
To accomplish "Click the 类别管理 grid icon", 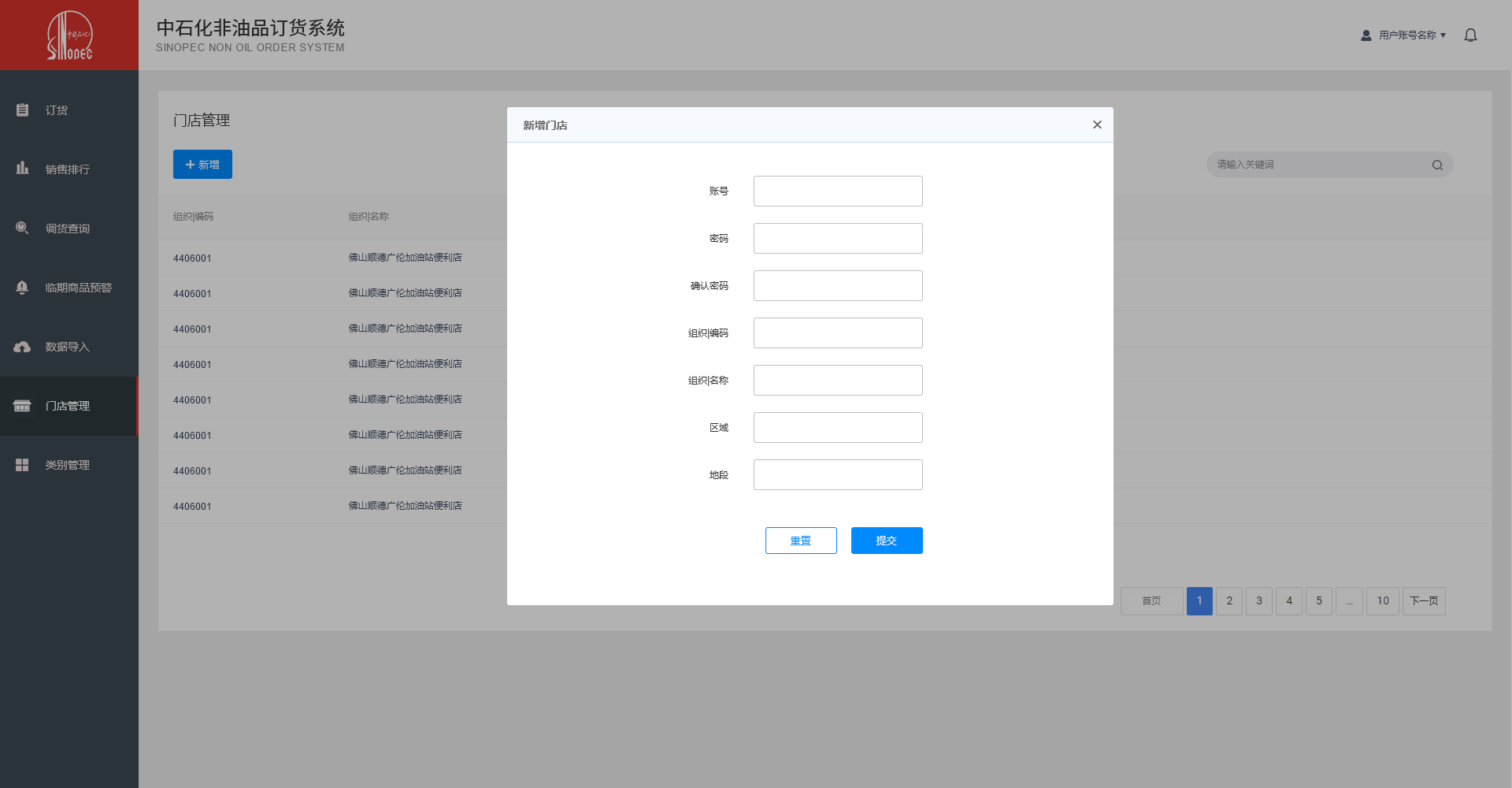I will coord(22,465).
